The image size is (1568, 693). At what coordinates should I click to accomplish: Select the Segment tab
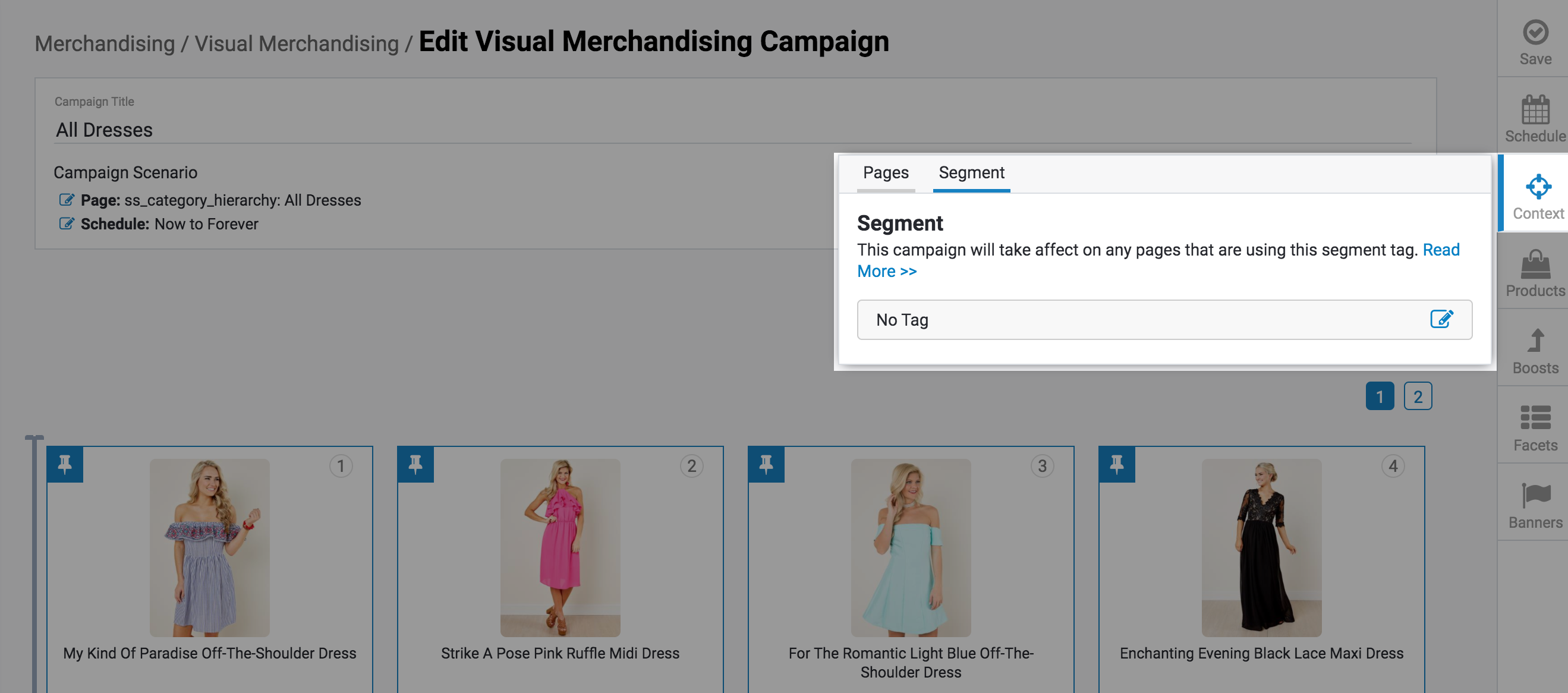(x=971, y=173)
